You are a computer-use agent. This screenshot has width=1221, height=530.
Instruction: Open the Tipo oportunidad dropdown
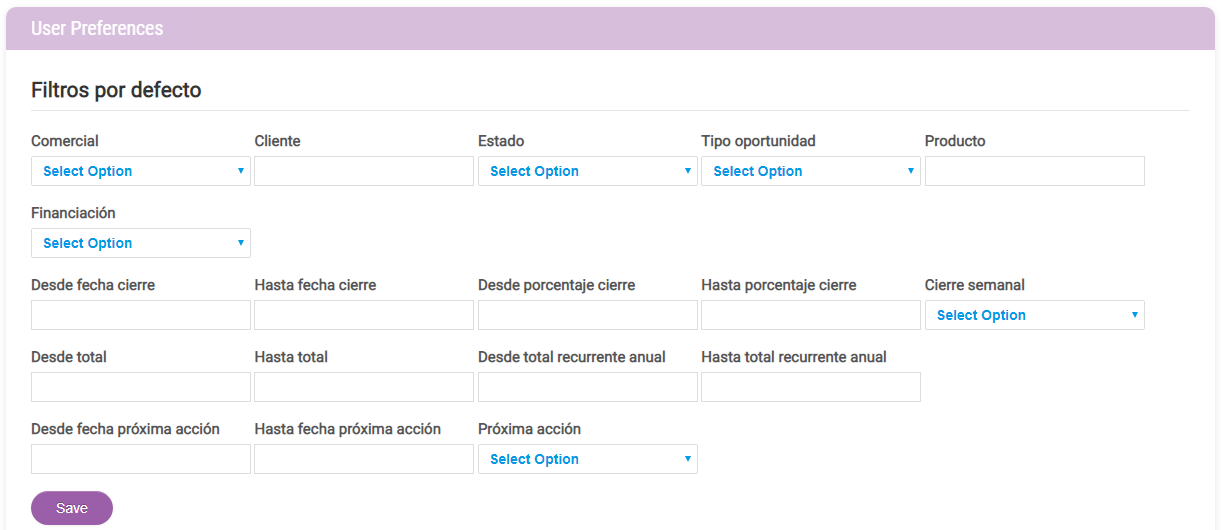pos(811,171)
